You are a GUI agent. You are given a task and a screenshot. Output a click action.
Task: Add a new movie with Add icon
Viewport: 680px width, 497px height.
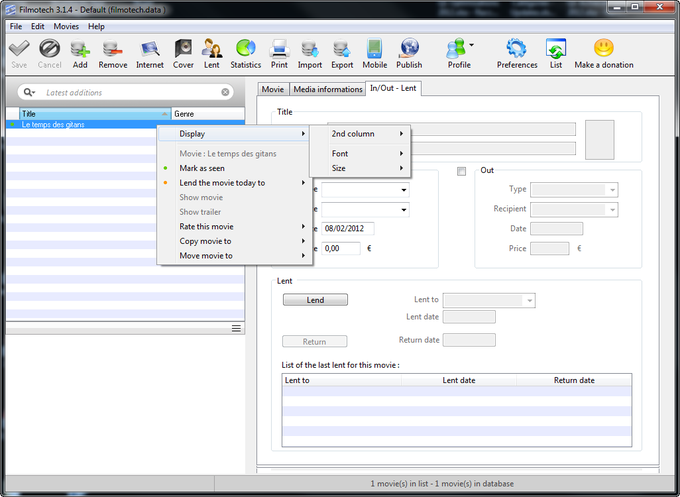point(80,48)
